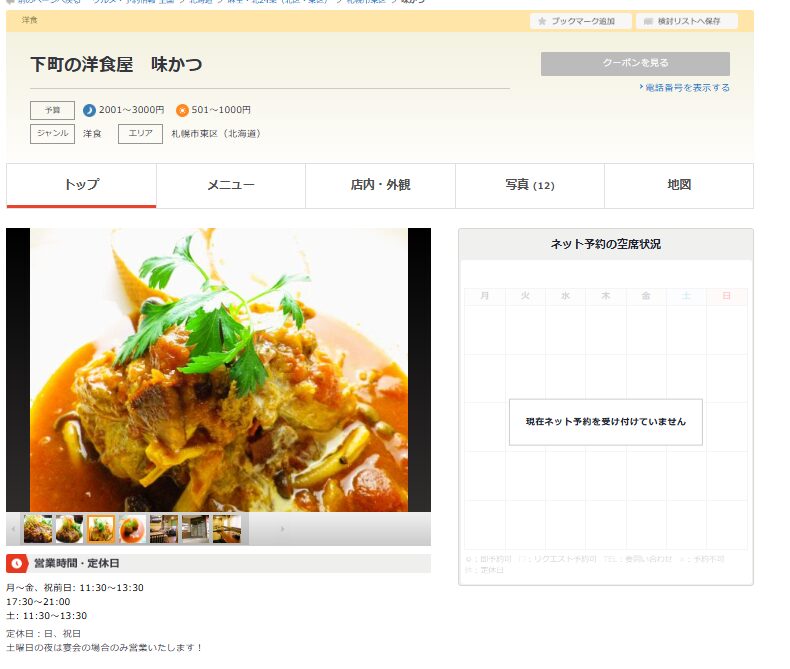
Task: Click the bookmark star icon
Action: pos(542,21)
